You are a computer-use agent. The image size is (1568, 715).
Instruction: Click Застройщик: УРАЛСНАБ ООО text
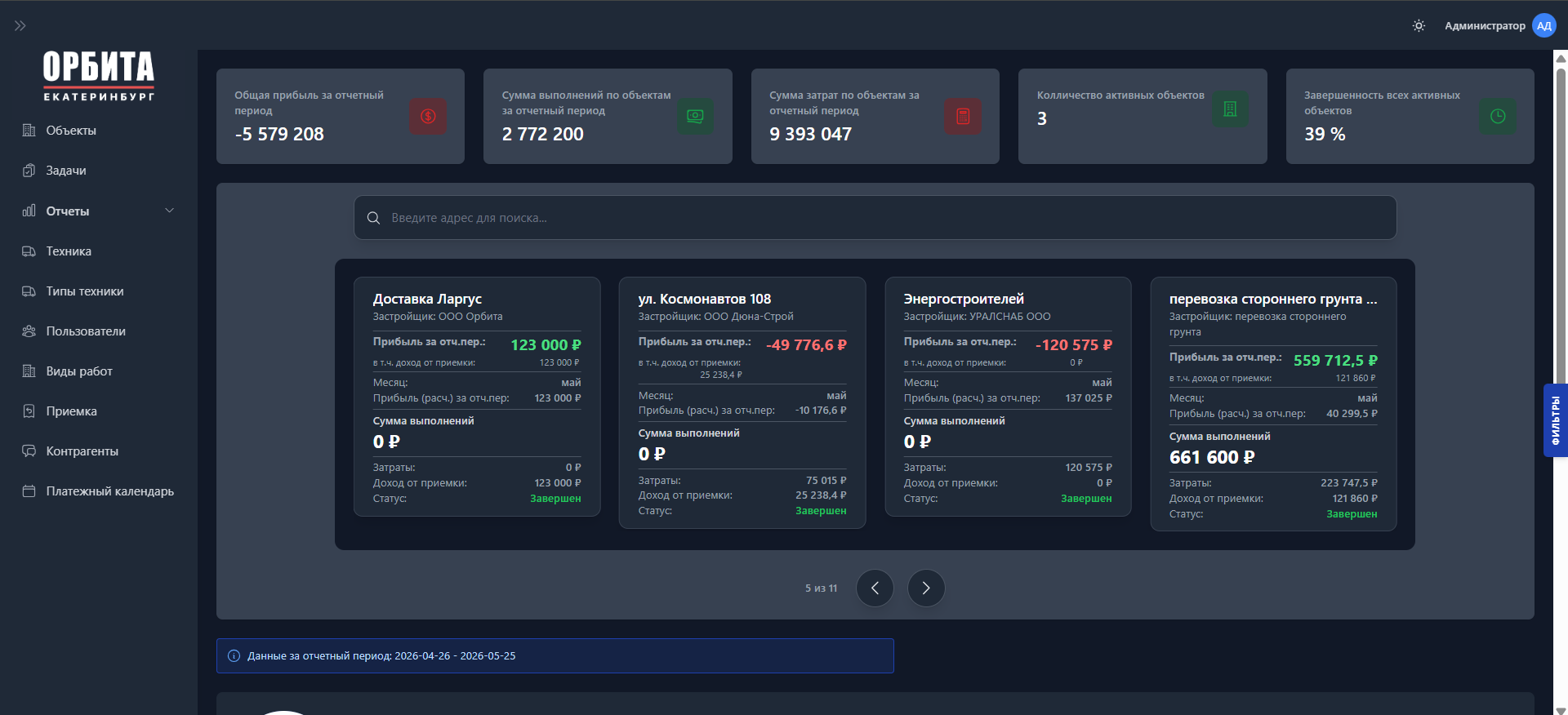point(977,317)
